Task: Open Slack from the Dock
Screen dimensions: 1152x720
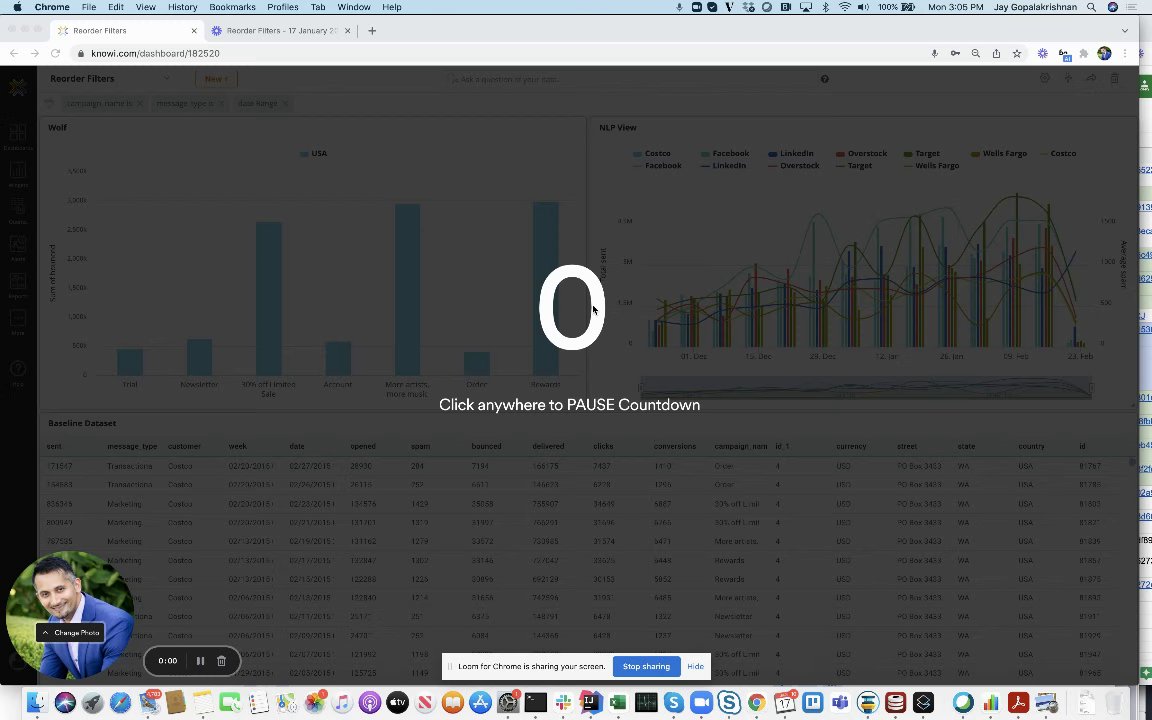Action: click(564, 702)
